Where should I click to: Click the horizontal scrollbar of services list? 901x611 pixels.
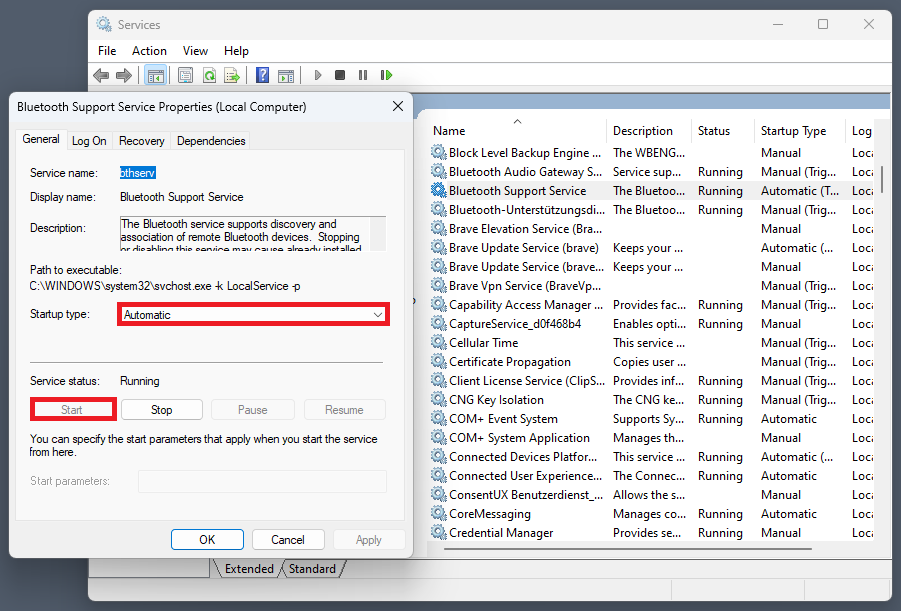coord(627,548)
